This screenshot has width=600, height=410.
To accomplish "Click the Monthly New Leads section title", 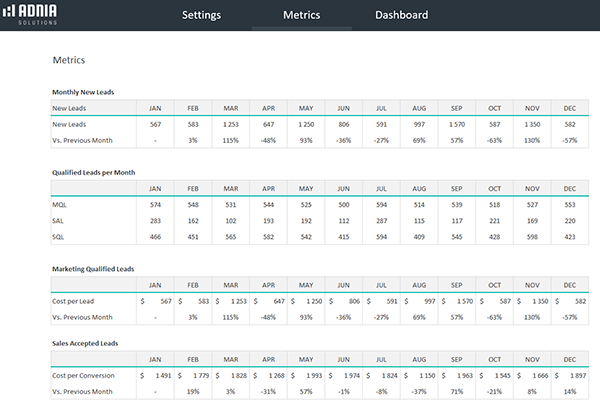I will pyautogui.click(x=83, y=92).
